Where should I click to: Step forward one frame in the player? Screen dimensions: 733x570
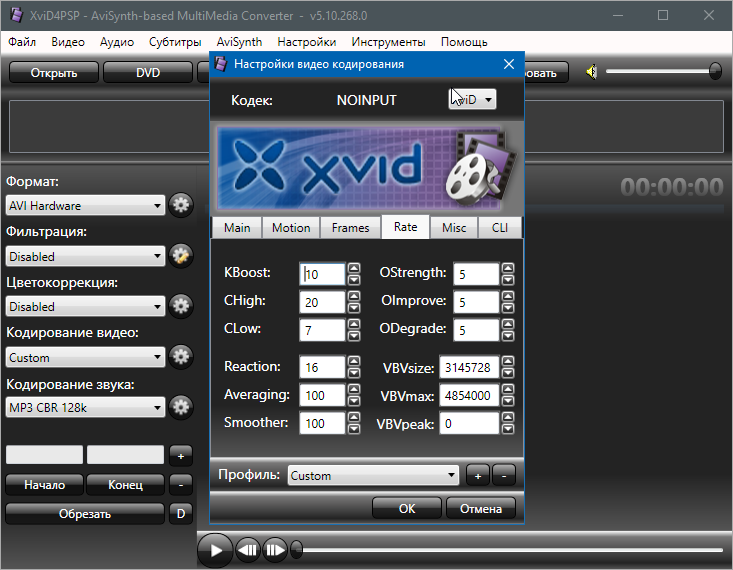[275, 549]
